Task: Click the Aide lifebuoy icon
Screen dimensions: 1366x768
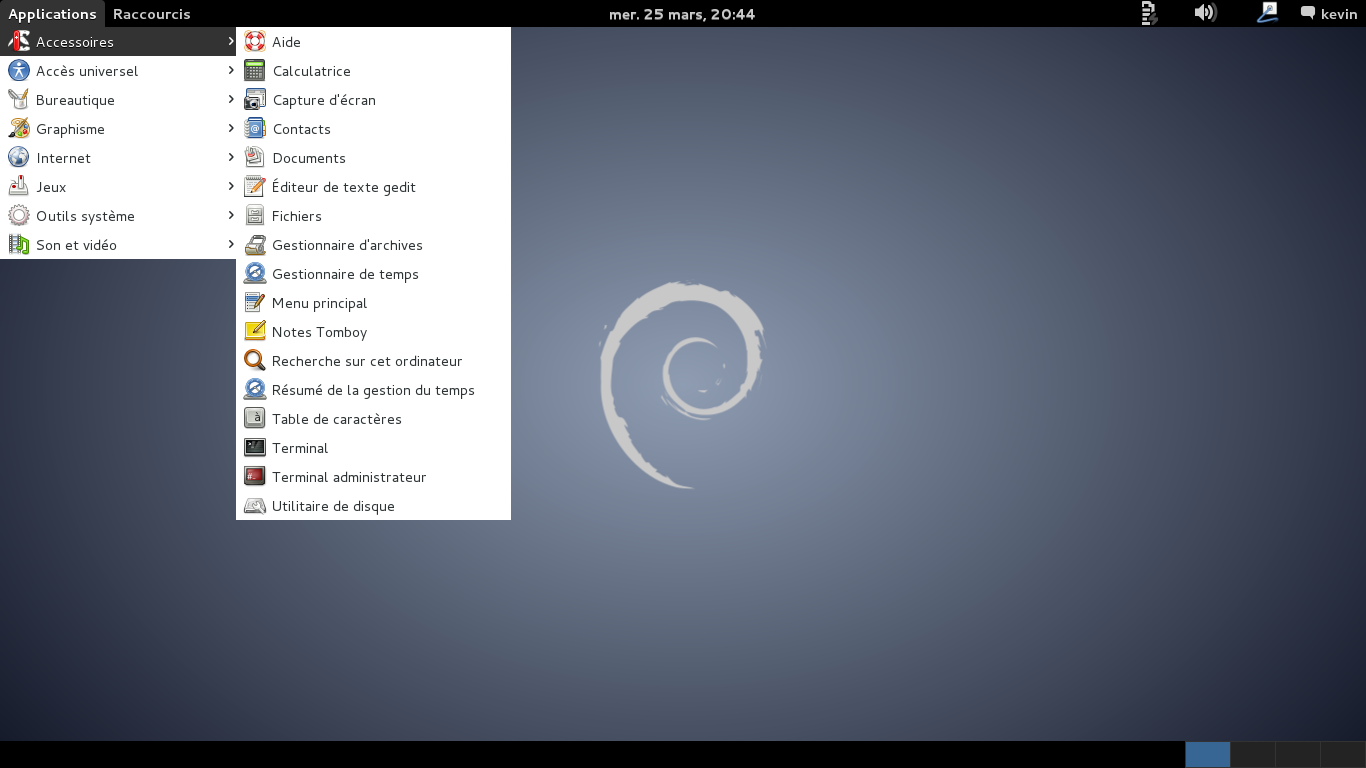Action: click(255, 42)
